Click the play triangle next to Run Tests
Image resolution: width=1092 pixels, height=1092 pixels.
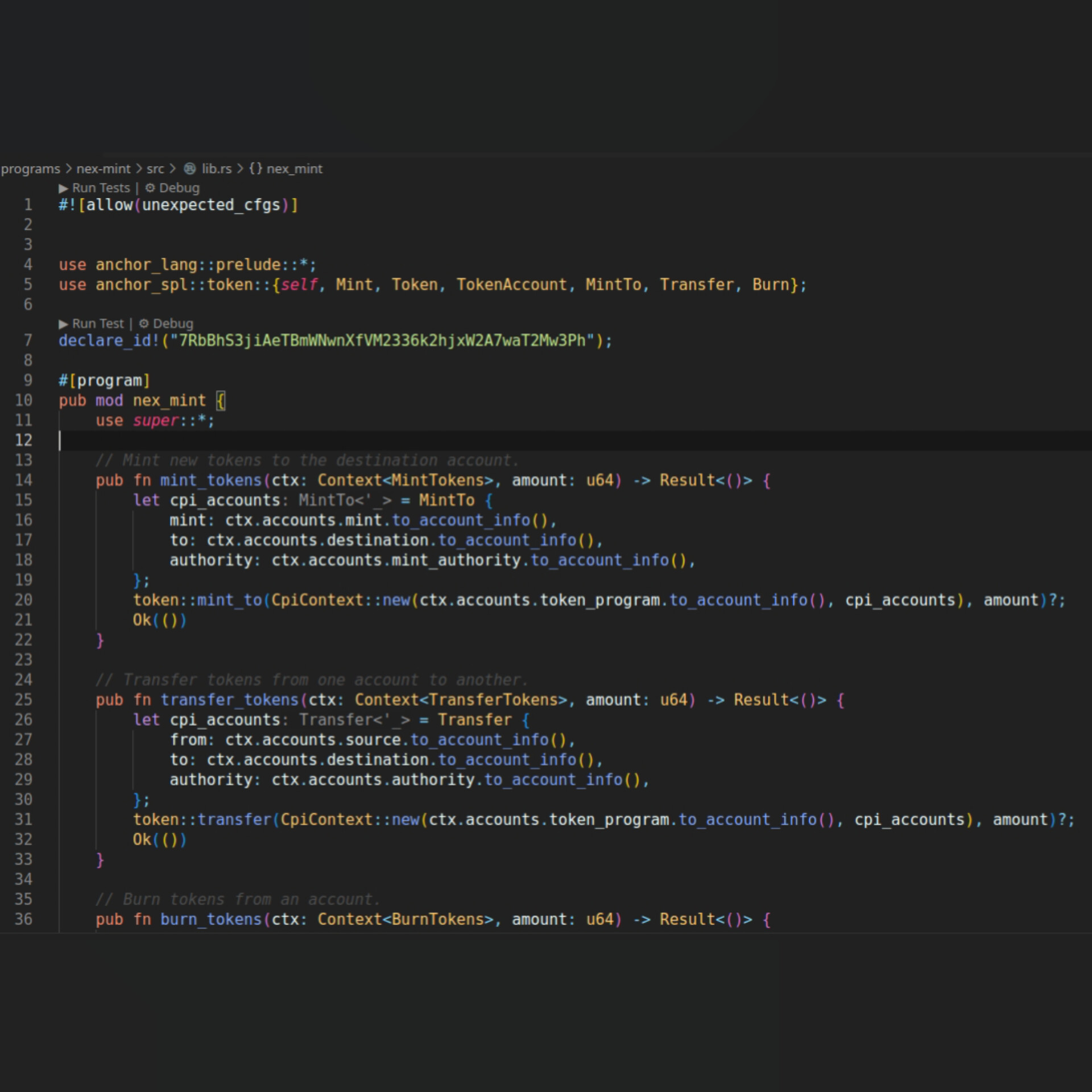63,188
